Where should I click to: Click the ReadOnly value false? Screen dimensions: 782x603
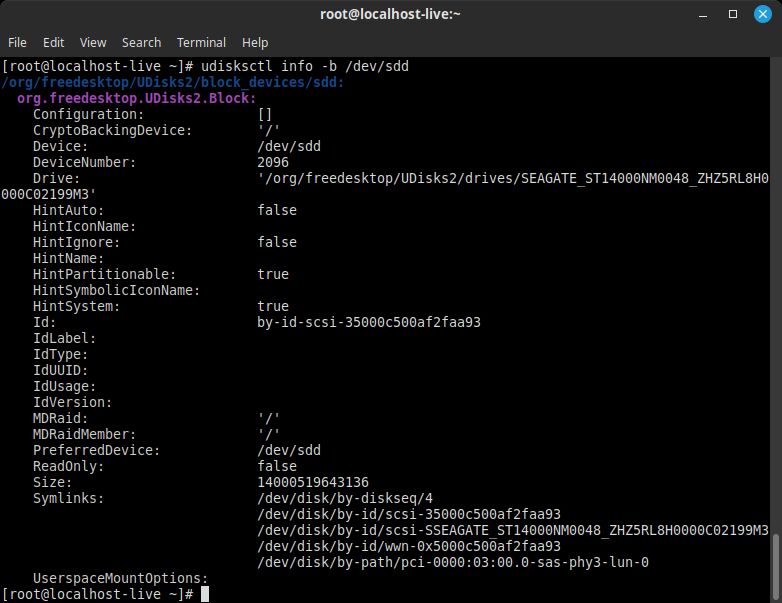(277, 466)
